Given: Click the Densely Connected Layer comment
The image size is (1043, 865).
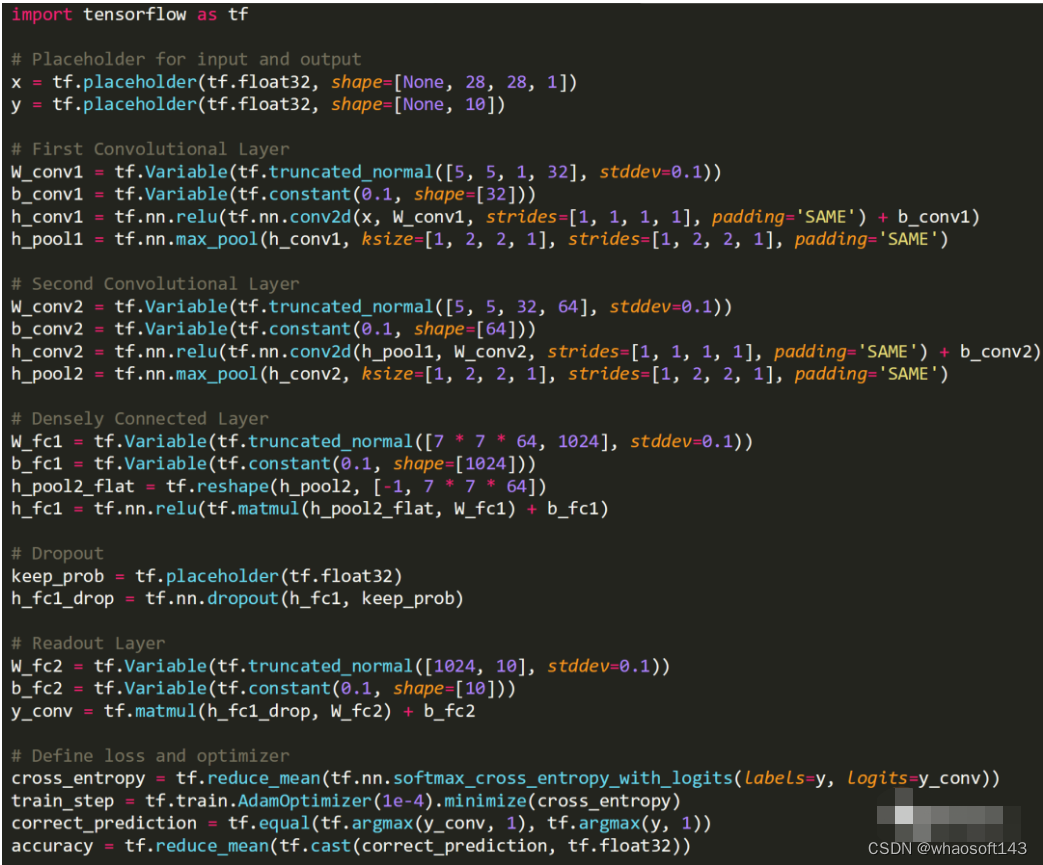Looking at the screenshot, I should click(x=140, y=418).
